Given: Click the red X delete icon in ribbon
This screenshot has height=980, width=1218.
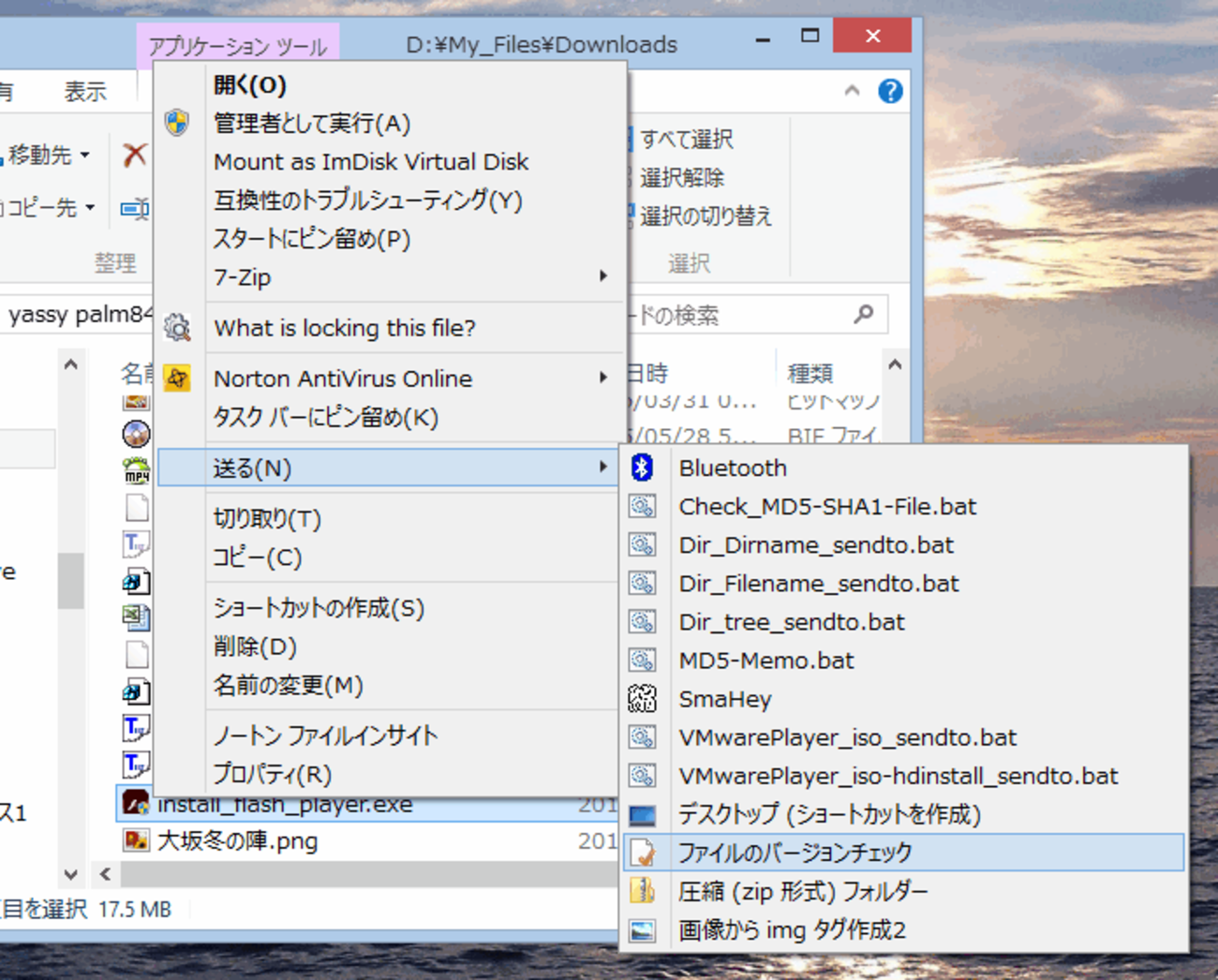Looking at the screenshot, I should 135,155.
